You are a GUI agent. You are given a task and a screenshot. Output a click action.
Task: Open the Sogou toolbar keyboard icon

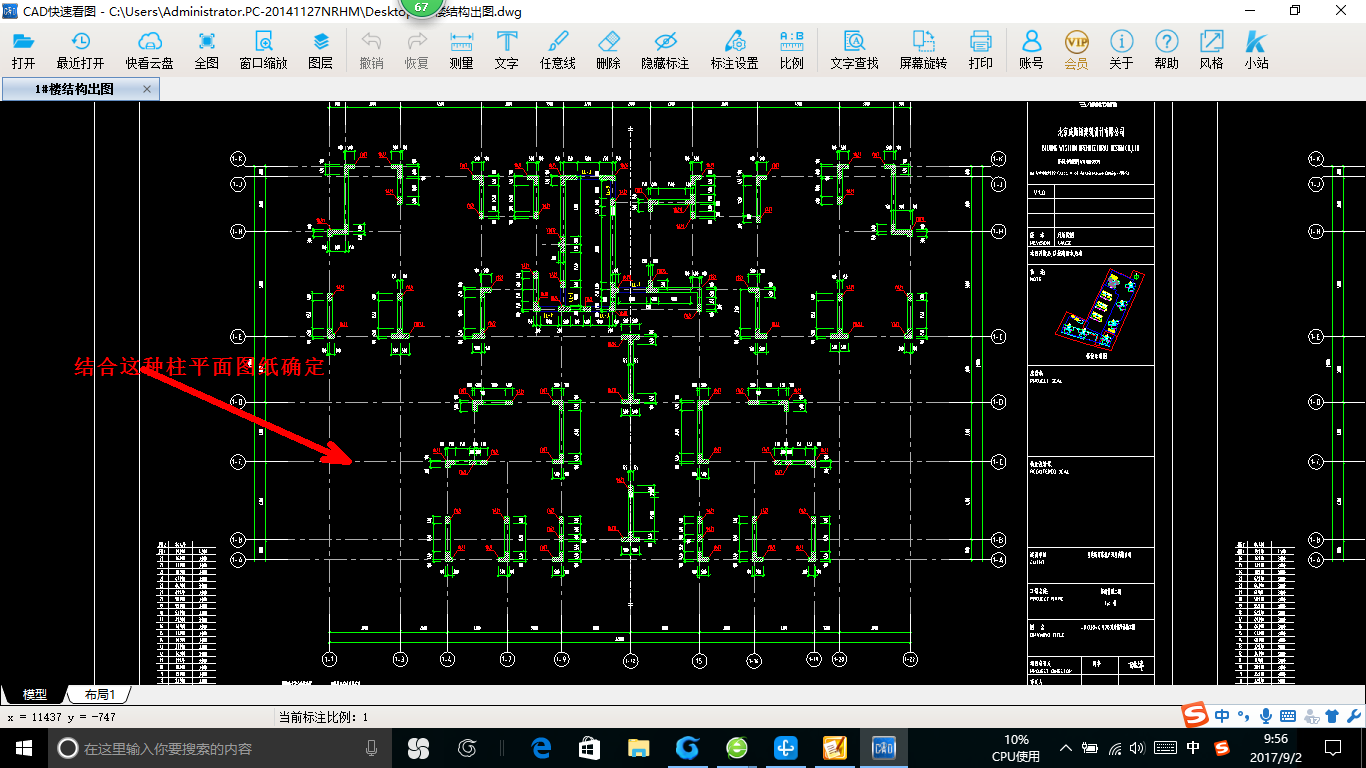(x=1287, y=716)
